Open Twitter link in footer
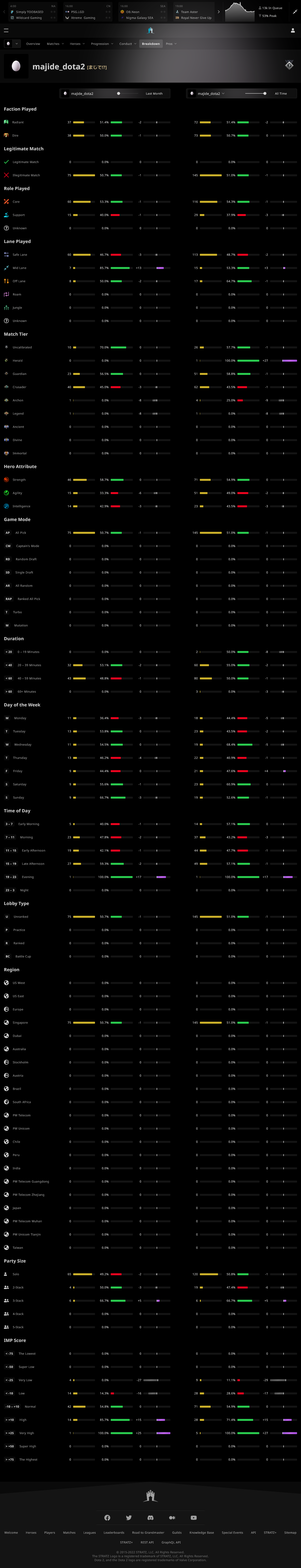 pyautogui.click(x=129, y=1517)
